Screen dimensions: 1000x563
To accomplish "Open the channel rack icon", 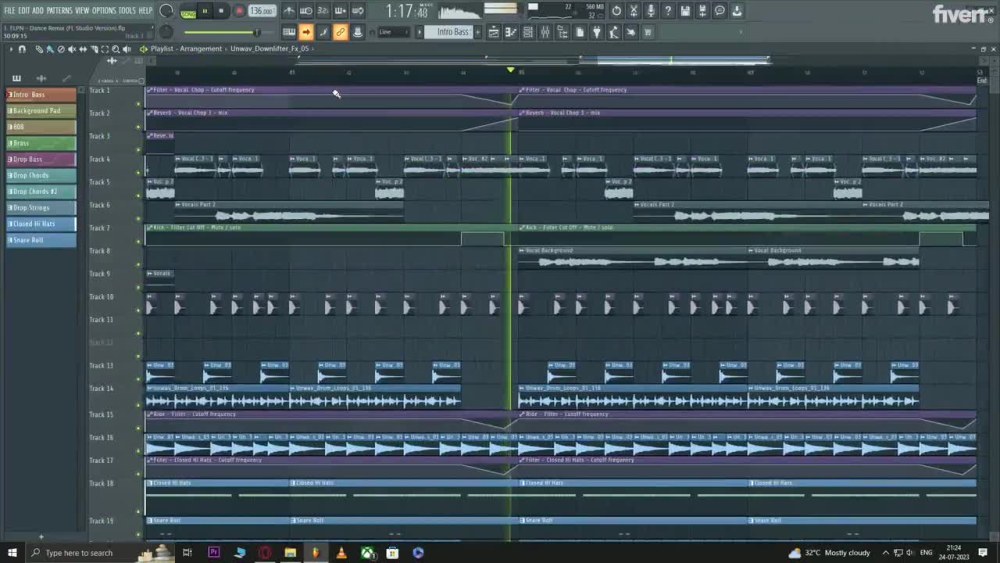I will coord(528,32).
